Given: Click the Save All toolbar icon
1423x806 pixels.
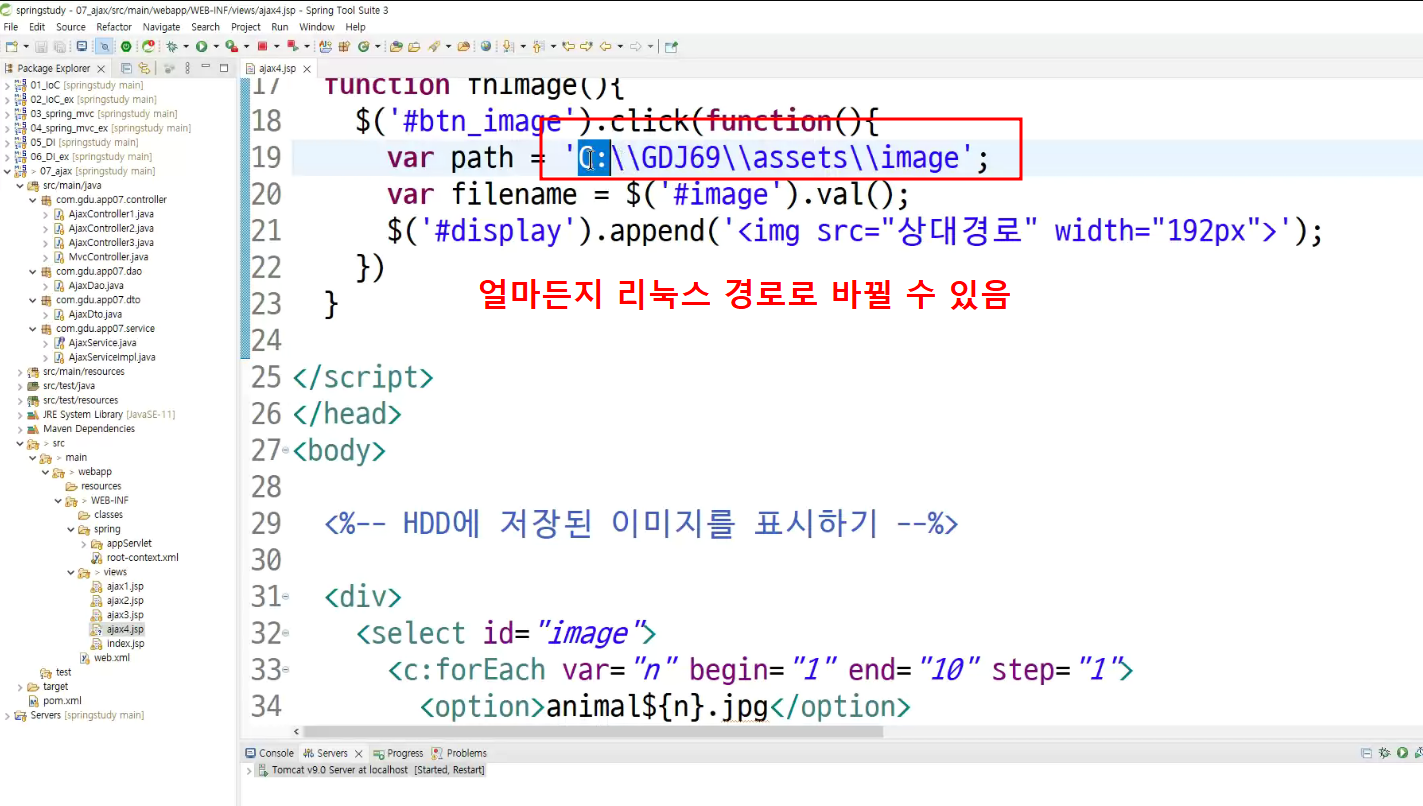Looking at the screenshot, I should point(60,46).
